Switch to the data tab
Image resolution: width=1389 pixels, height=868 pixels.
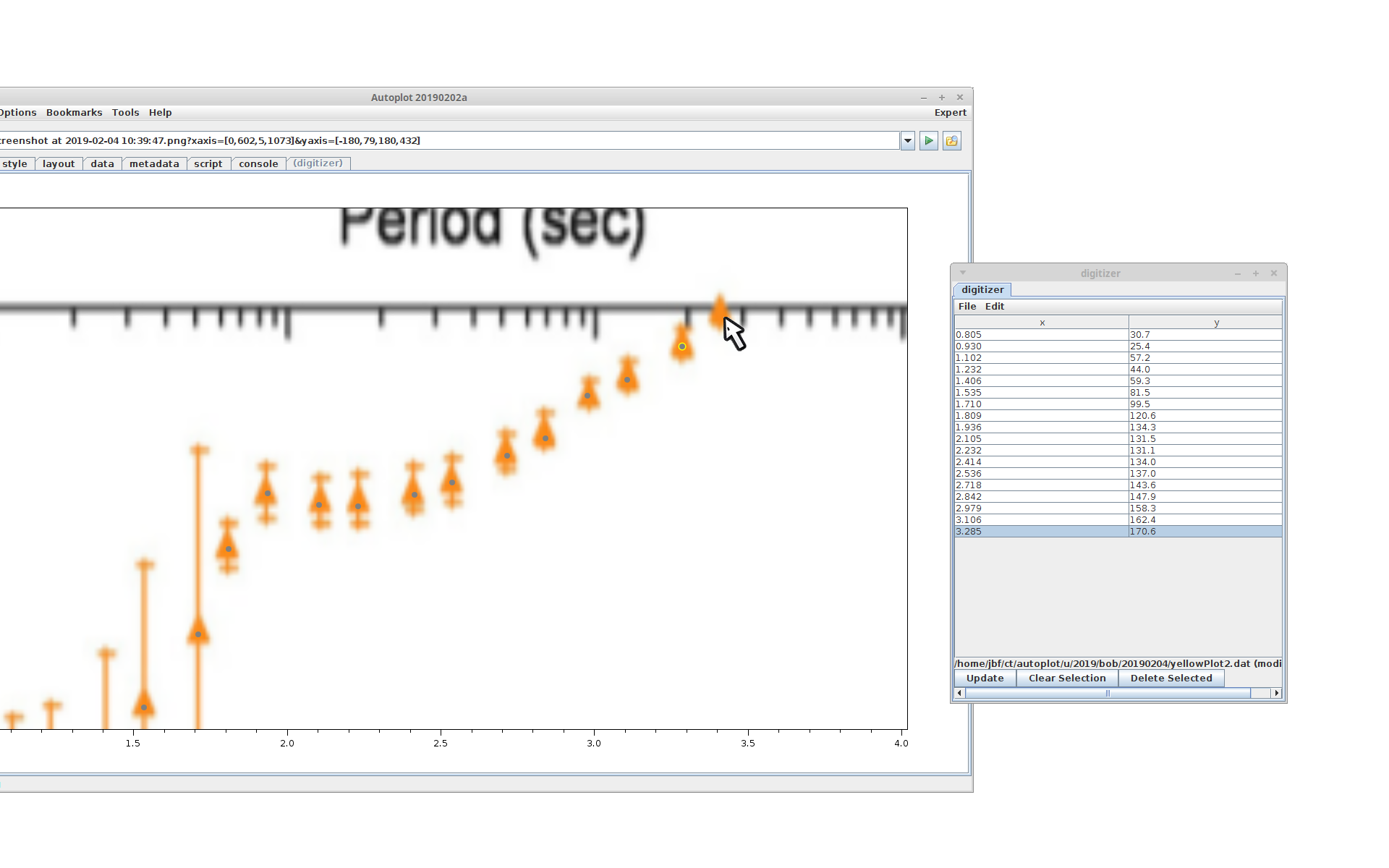102,164
